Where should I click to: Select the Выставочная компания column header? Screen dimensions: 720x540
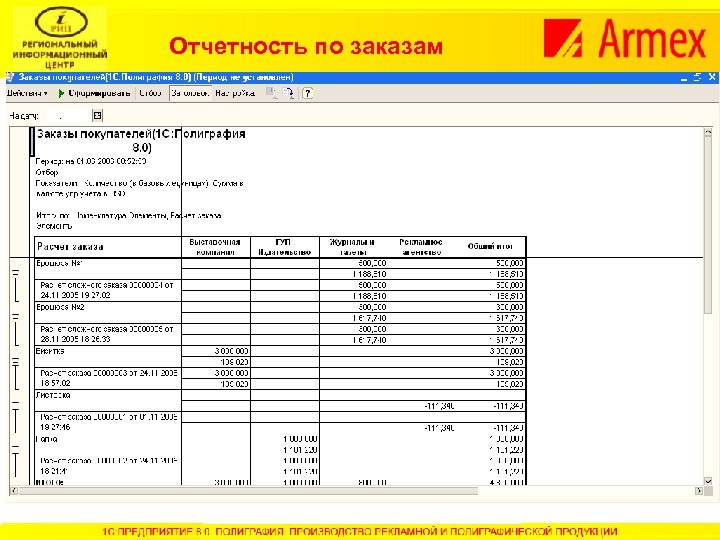(215, 247)
